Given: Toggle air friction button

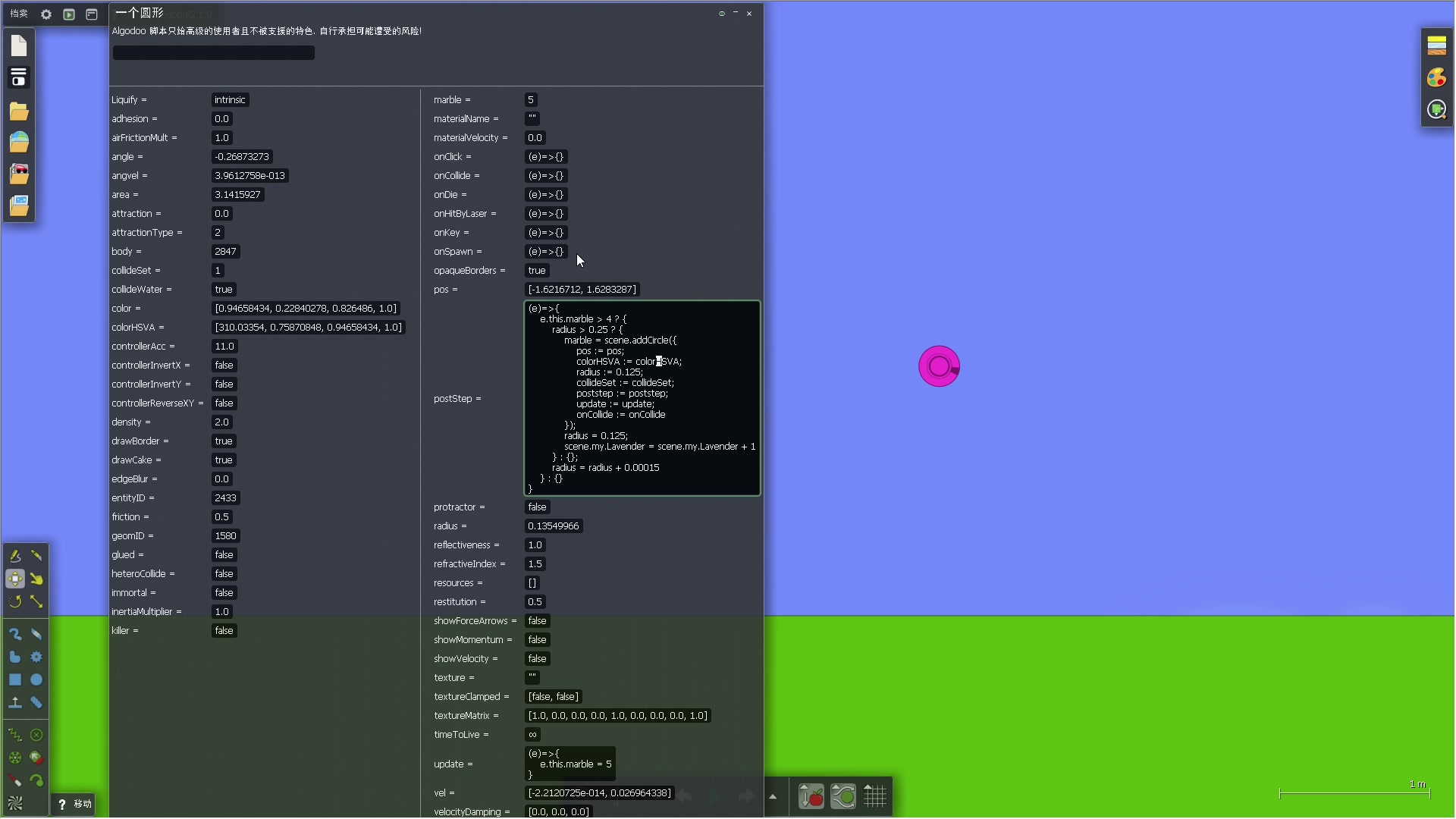Looking at the screenshot, I should pos(843,797).
